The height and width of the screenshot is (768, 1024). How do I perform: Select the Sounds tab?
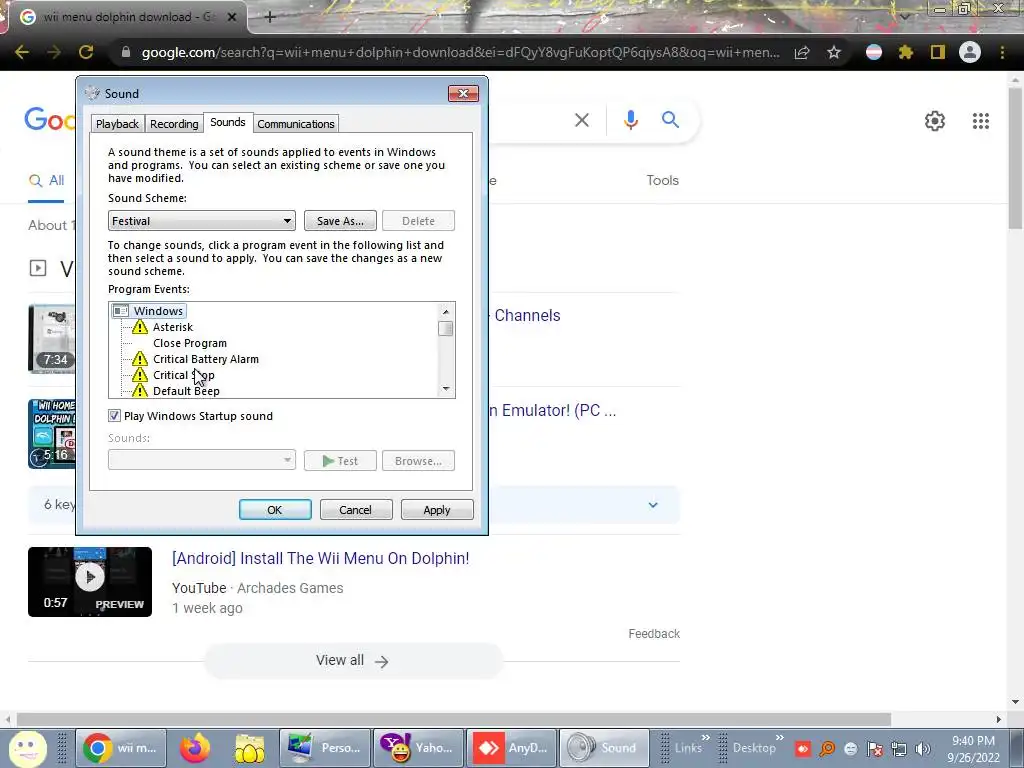227,123
